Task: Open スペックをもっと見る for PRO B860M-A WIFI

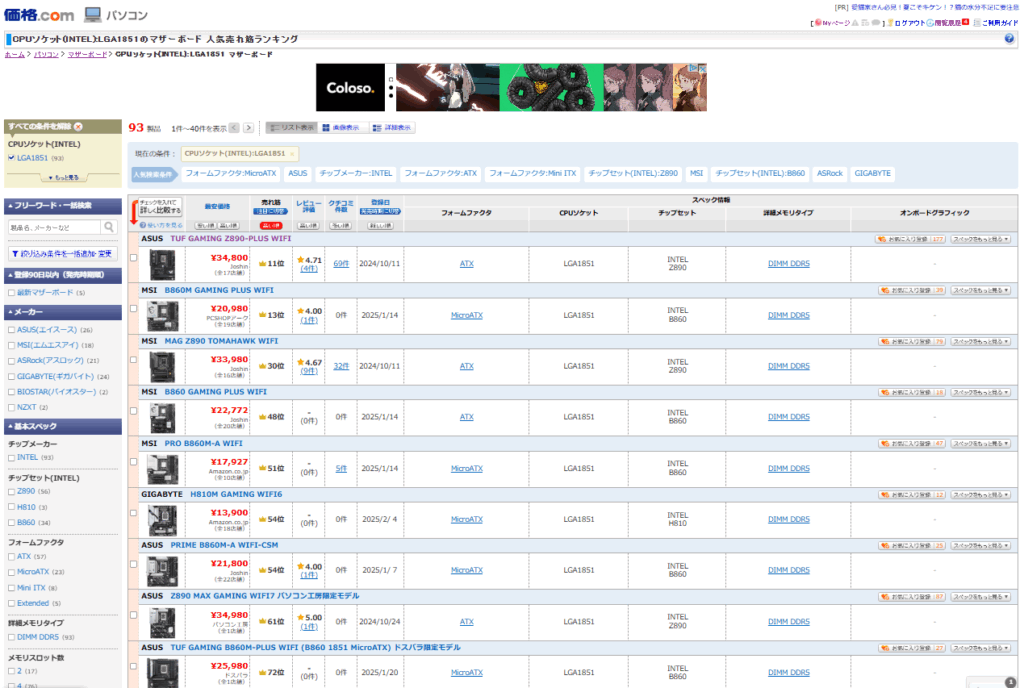Action: pyautogui.click(x=980, y=444)
